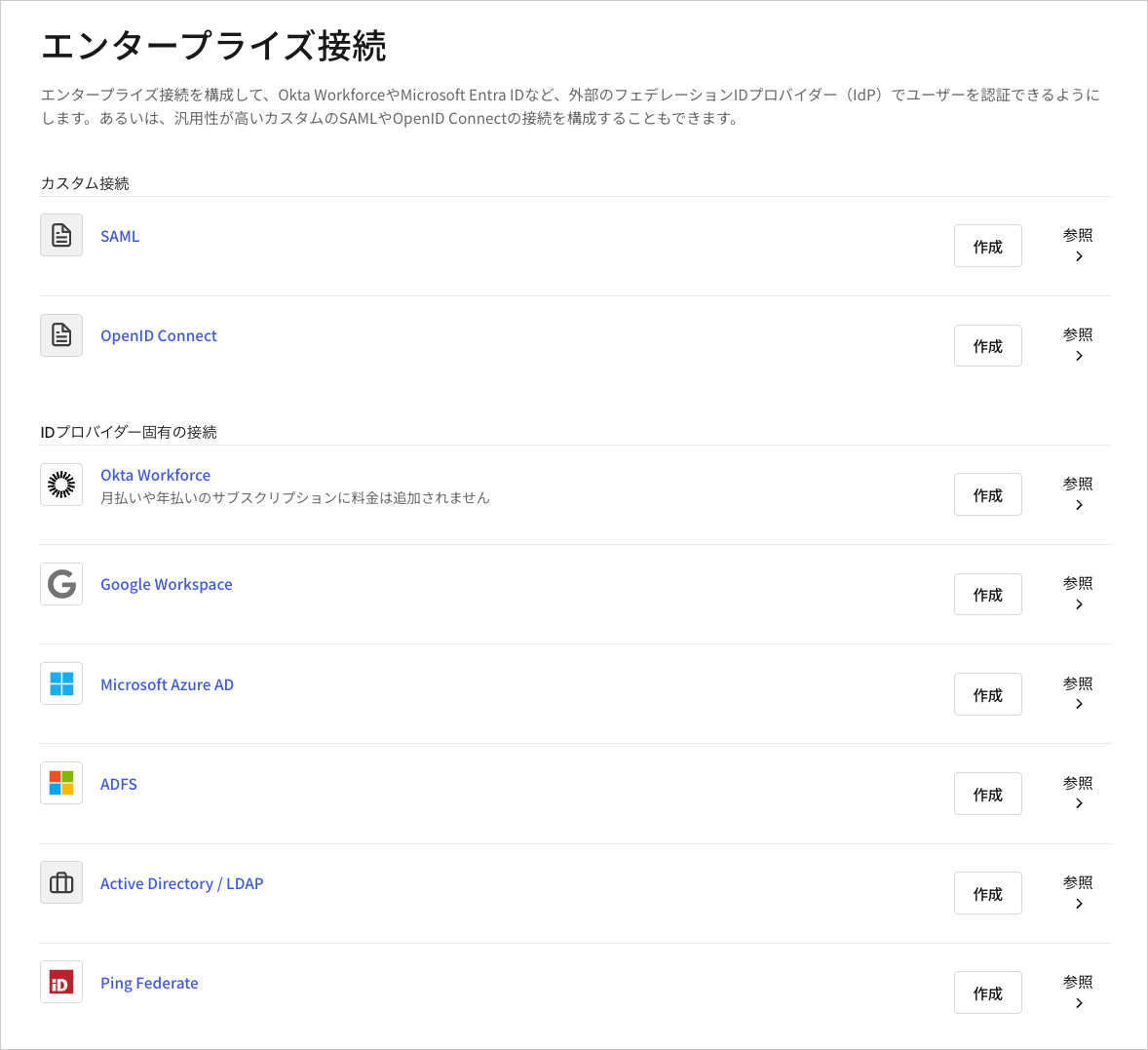The height and width of the screenshot is (1050, 1148).
Task: Select the Okta Workforce logo icon
Action: (x=60, y=484)
